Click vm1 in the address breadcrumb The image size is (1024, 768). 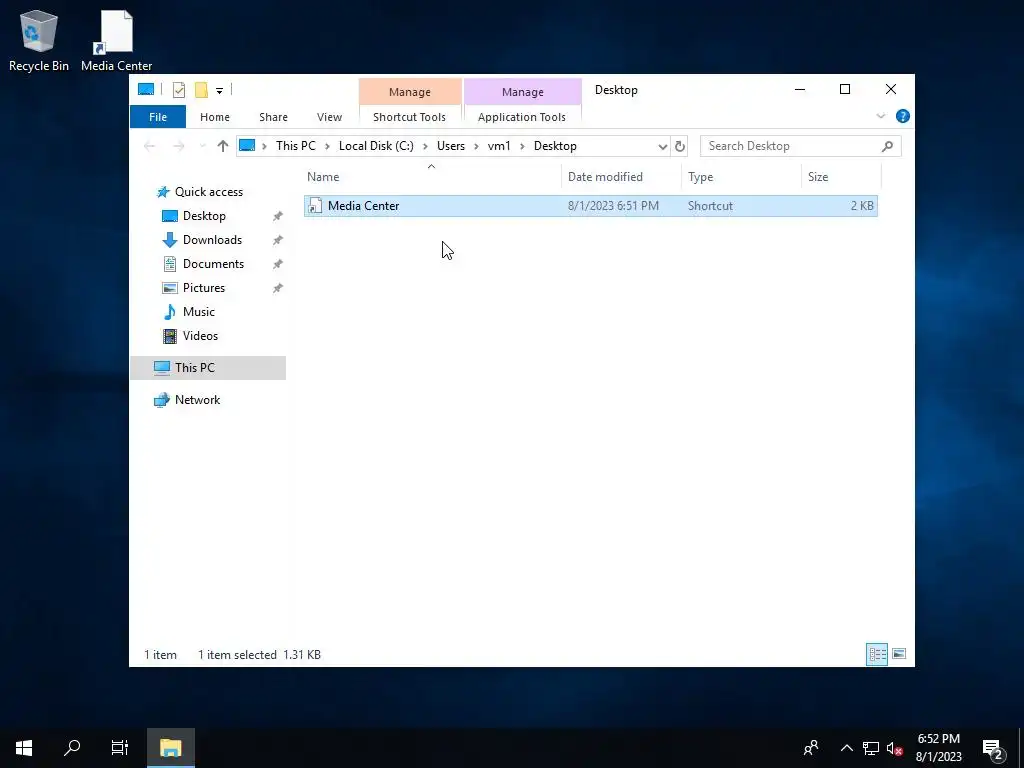[499, 146]
